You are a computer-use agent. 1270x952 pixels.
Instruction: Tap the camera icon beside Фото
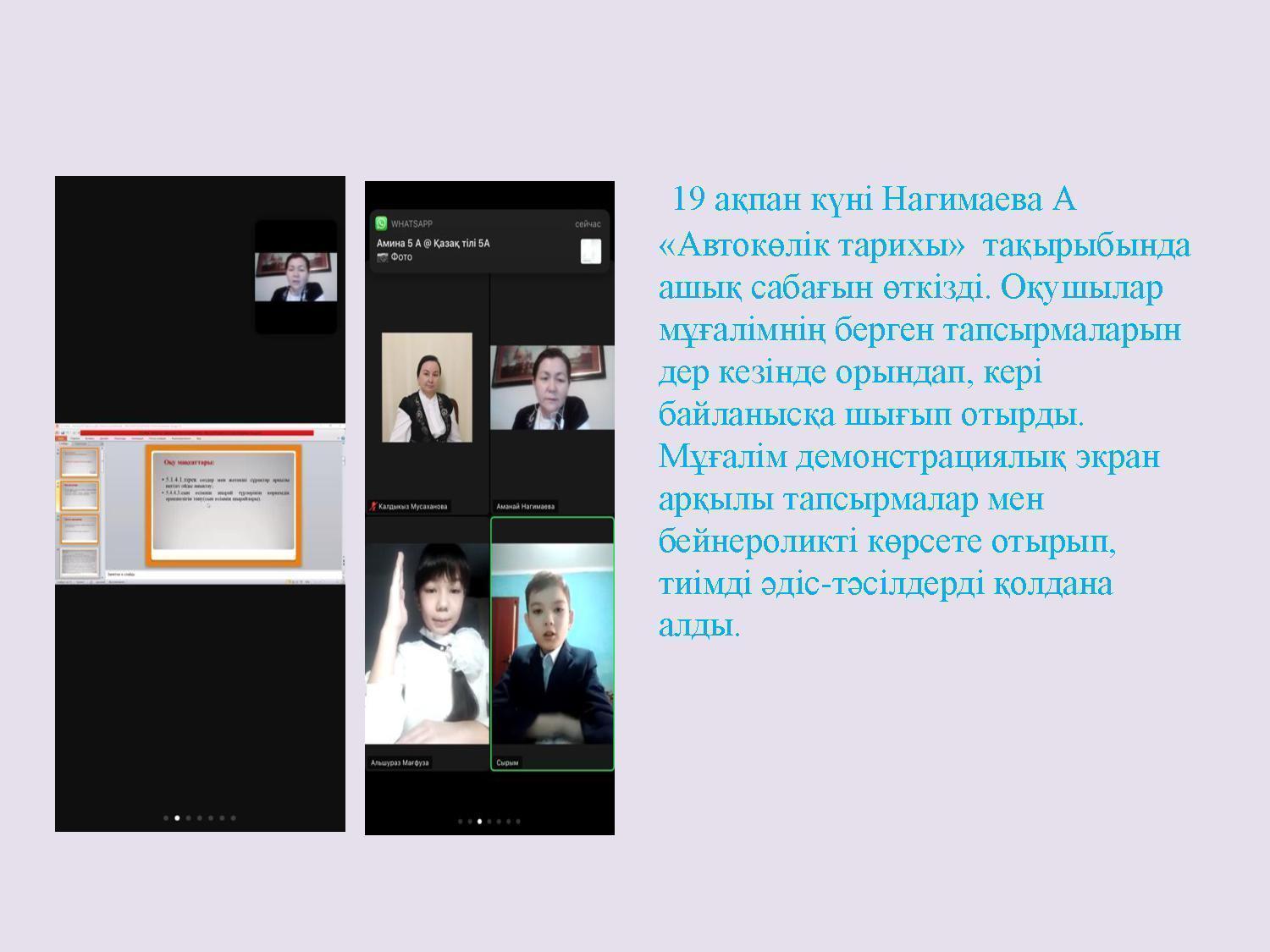point(382,257)
